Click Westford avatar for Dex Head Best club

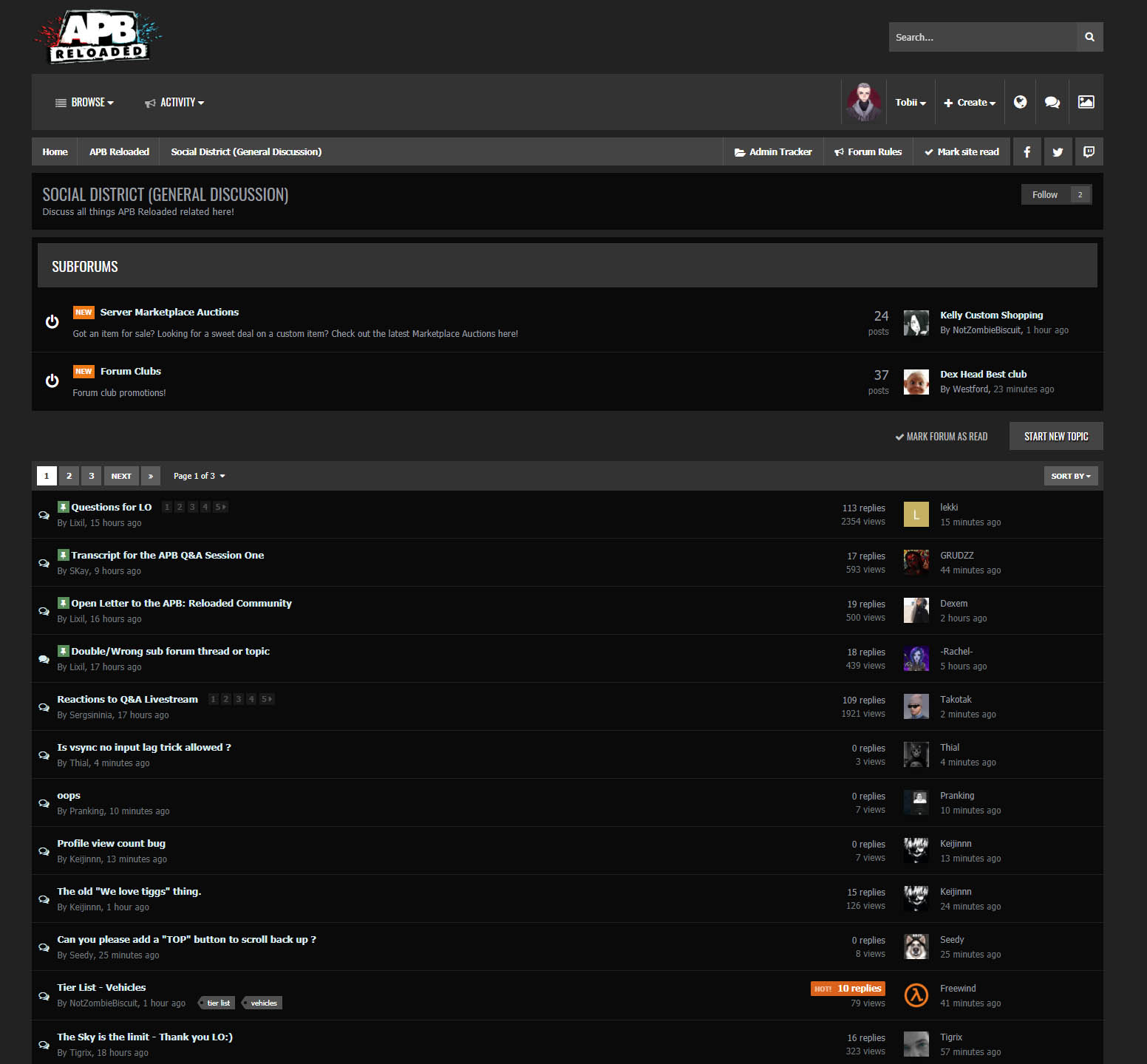click(916, 382)
